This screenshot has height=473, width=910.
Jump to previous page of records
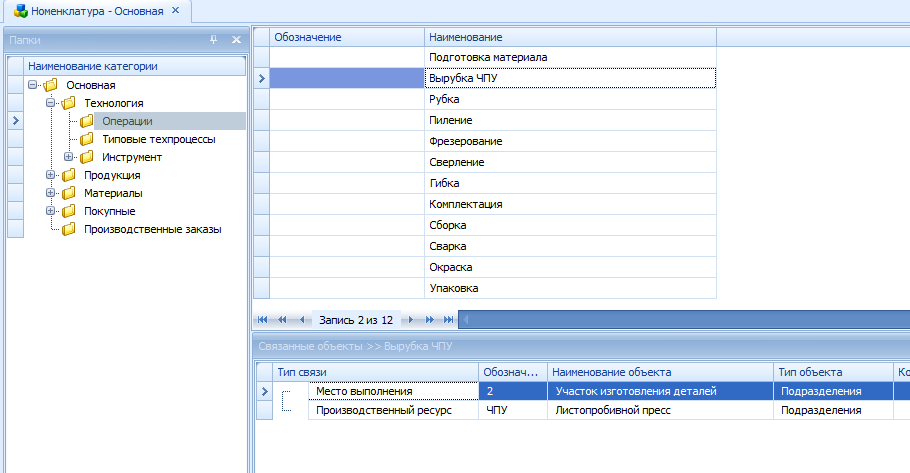[x=282, y=320]
